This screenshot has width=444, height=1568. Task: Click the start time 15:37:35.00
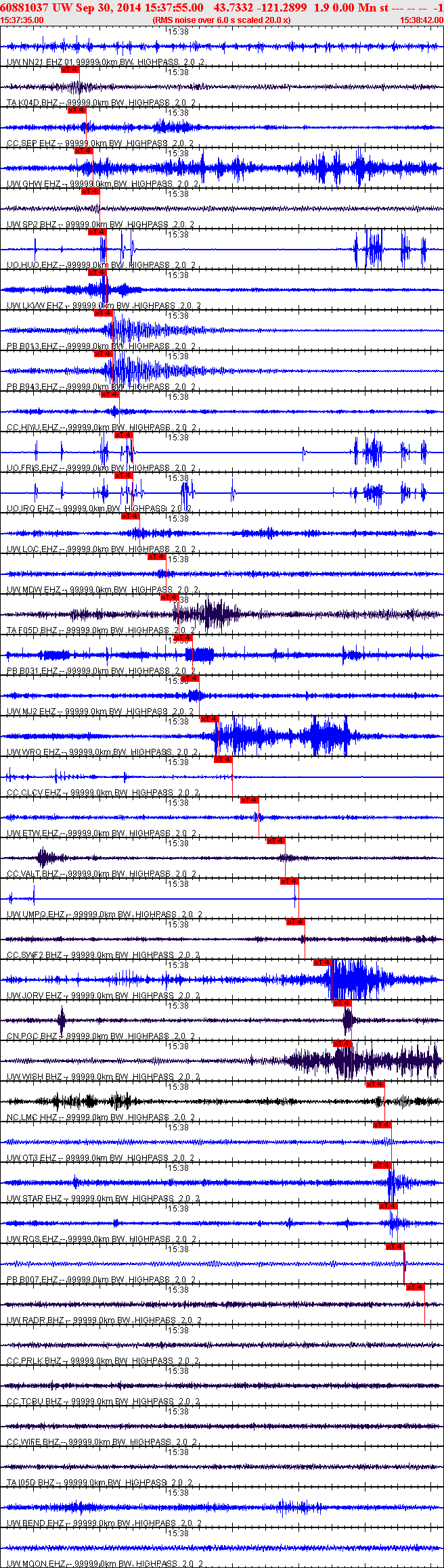(22, 20)
